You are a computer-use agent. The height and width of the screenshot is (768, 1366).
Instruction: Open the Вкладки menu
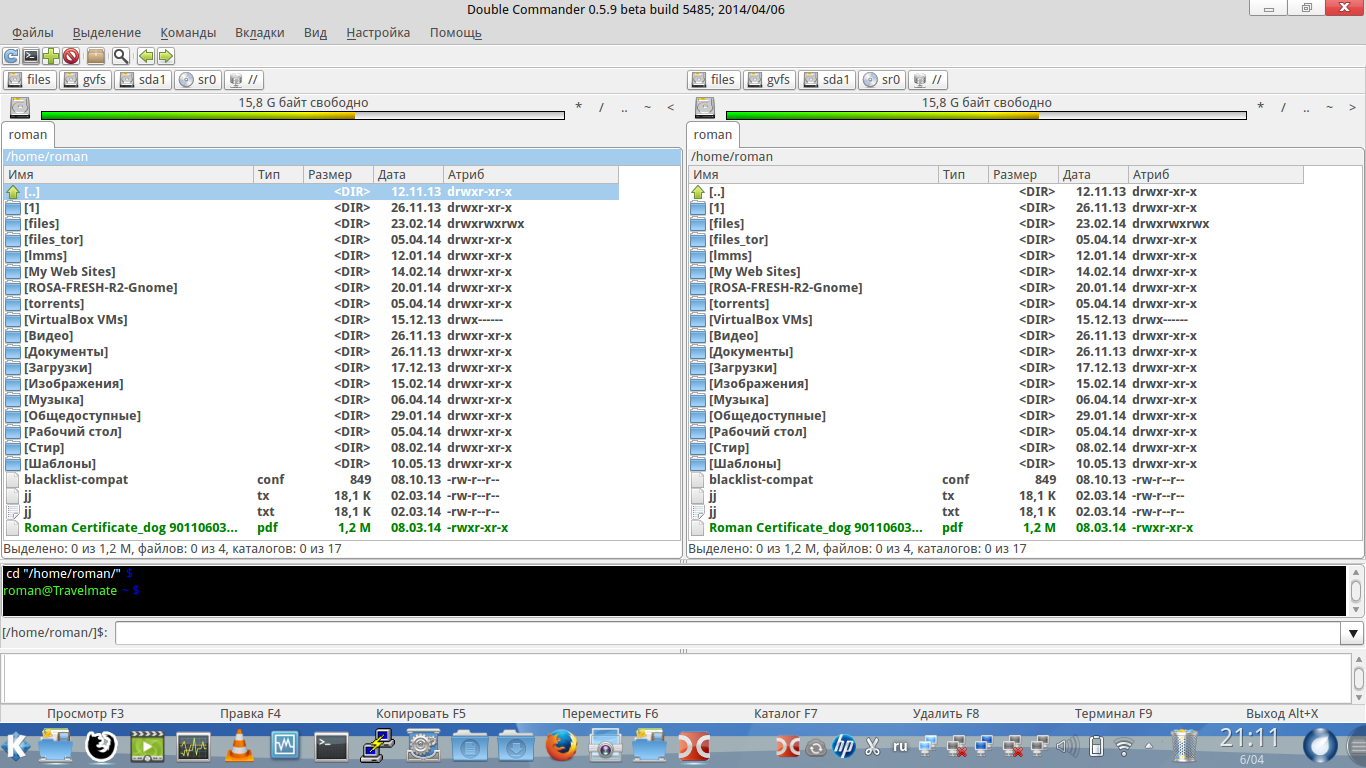pyautogui.click(x=259, y=32)
